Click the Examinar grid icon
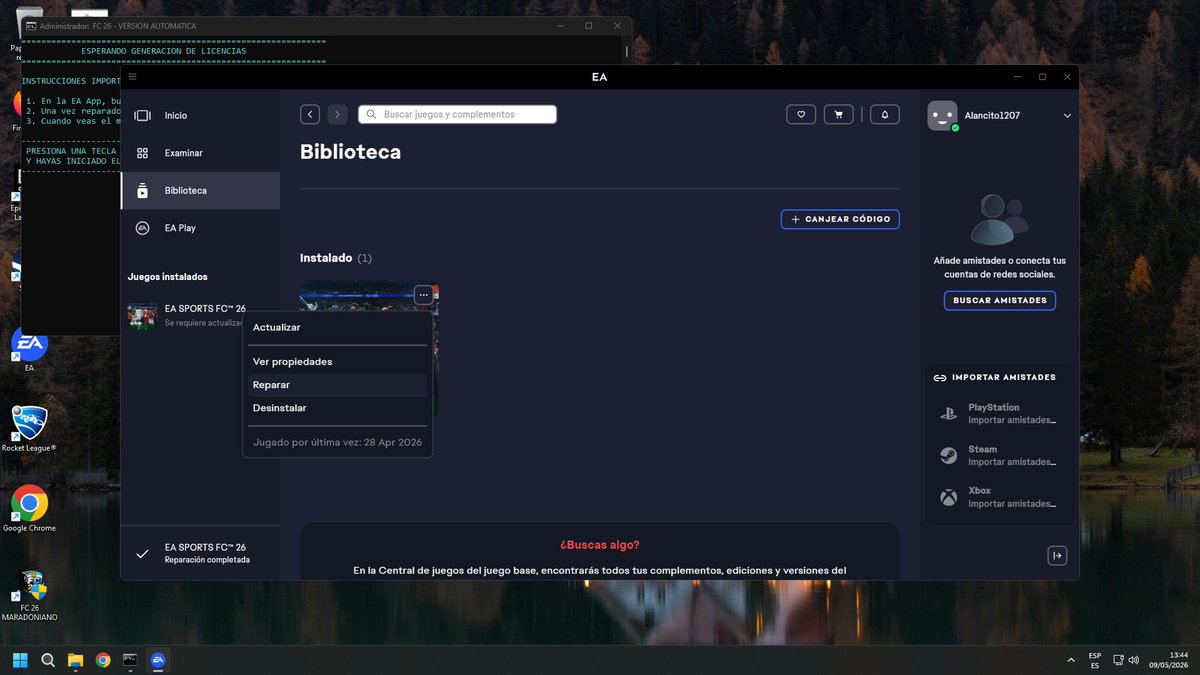 click(142, 153)
